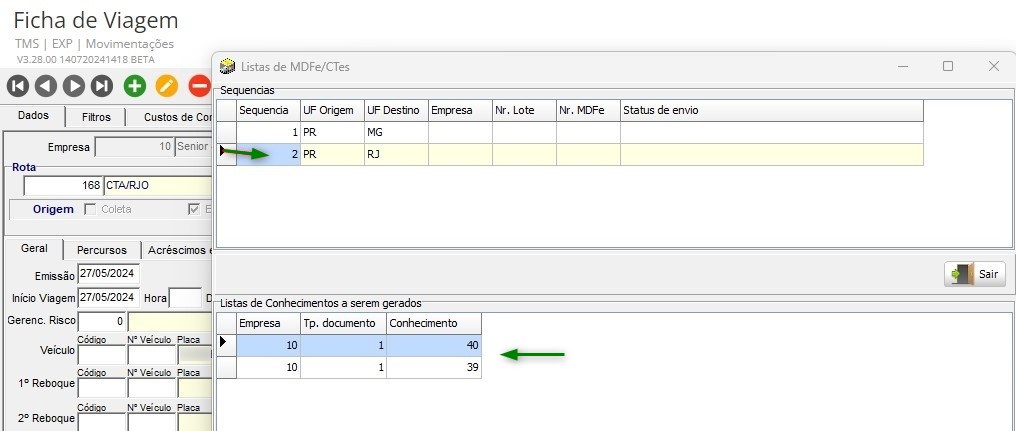Image resolution: width=1016 pixels, height=431 pixels.
Task: Select the Geral sub-tab
Action: [x=34, y=248]
